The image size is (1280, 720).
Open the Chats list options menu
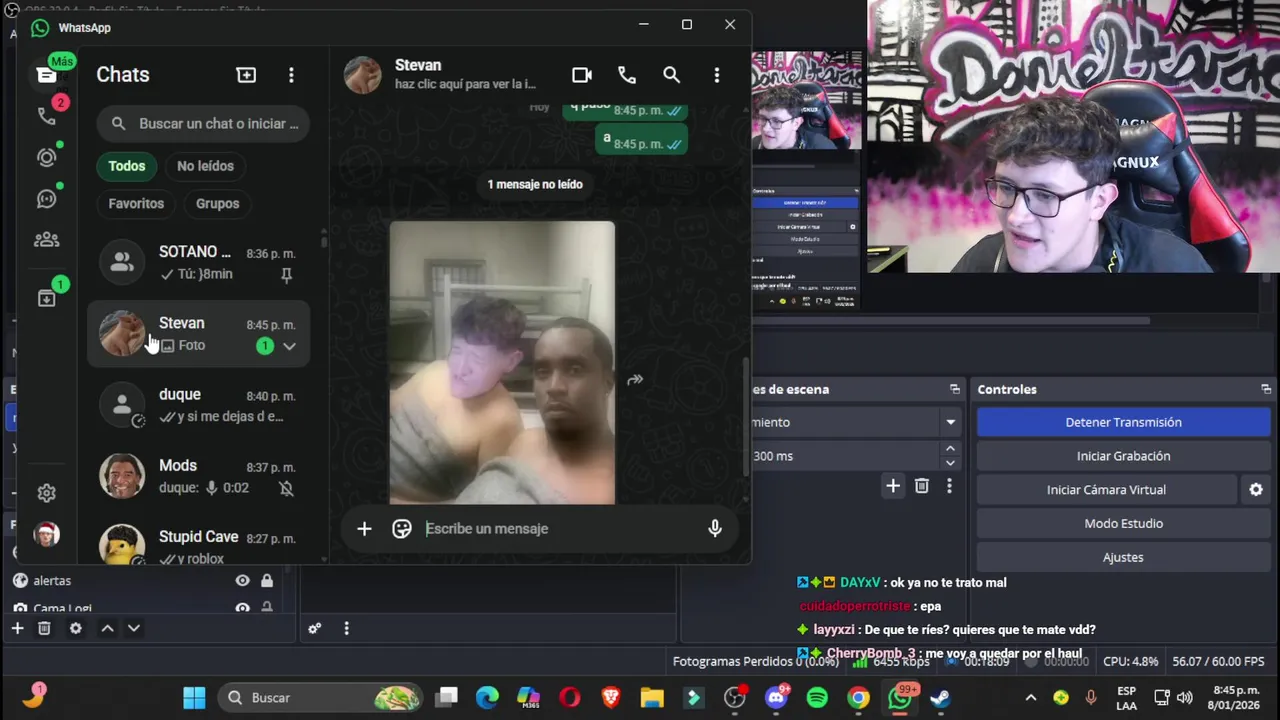(x=291, y=75)
